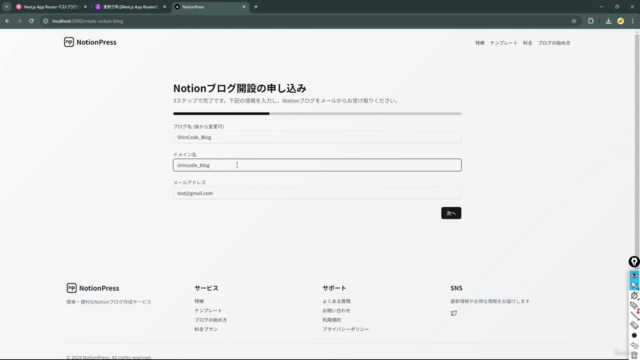Open the Chrome three-dot menu
The width and height of the screenshot is (640, 360).
point(632,21)
